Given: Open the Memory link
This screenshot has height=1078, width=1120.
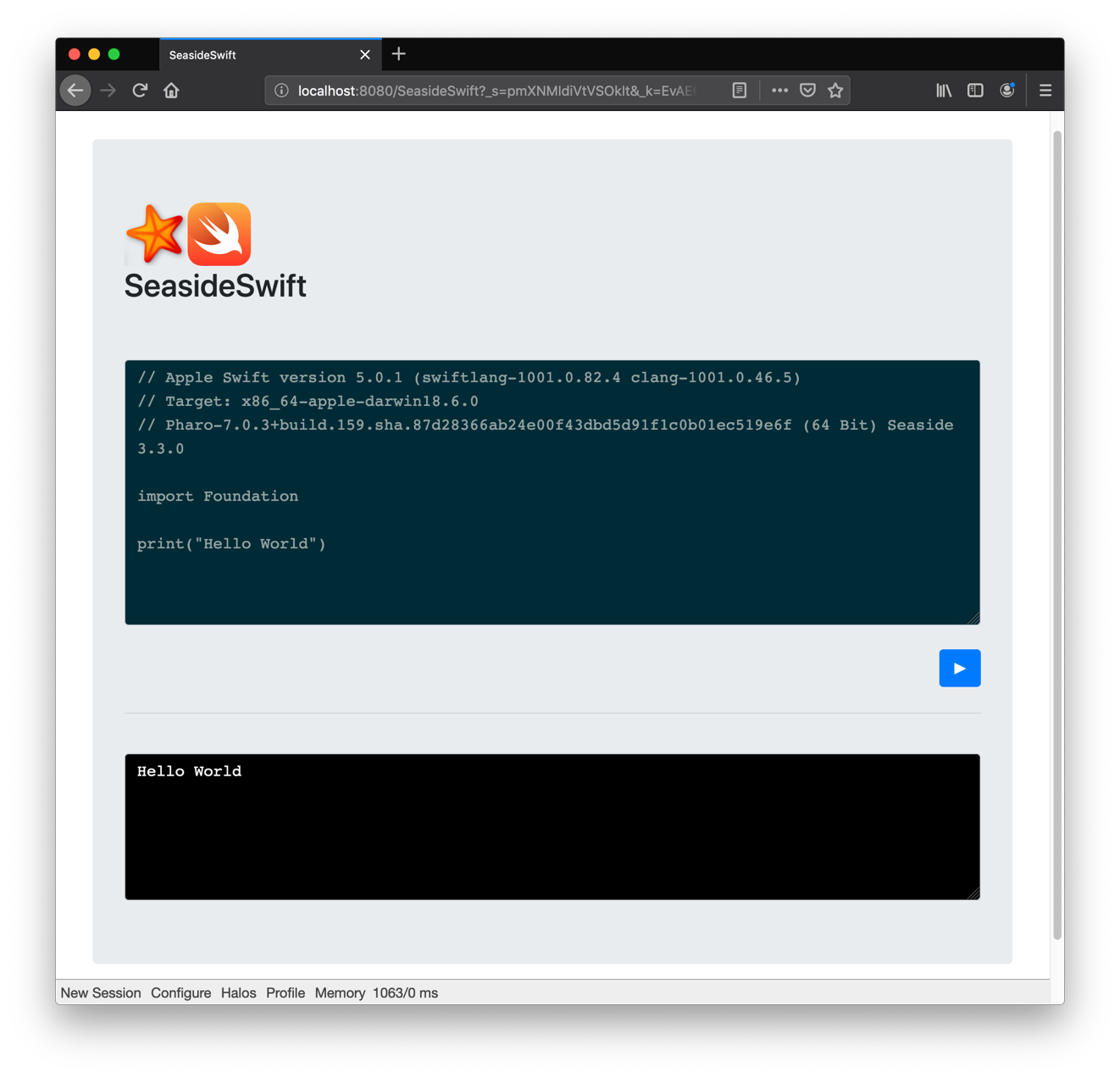Looking at the screenshot, I should pyautogui.click(x=340, y=992).
